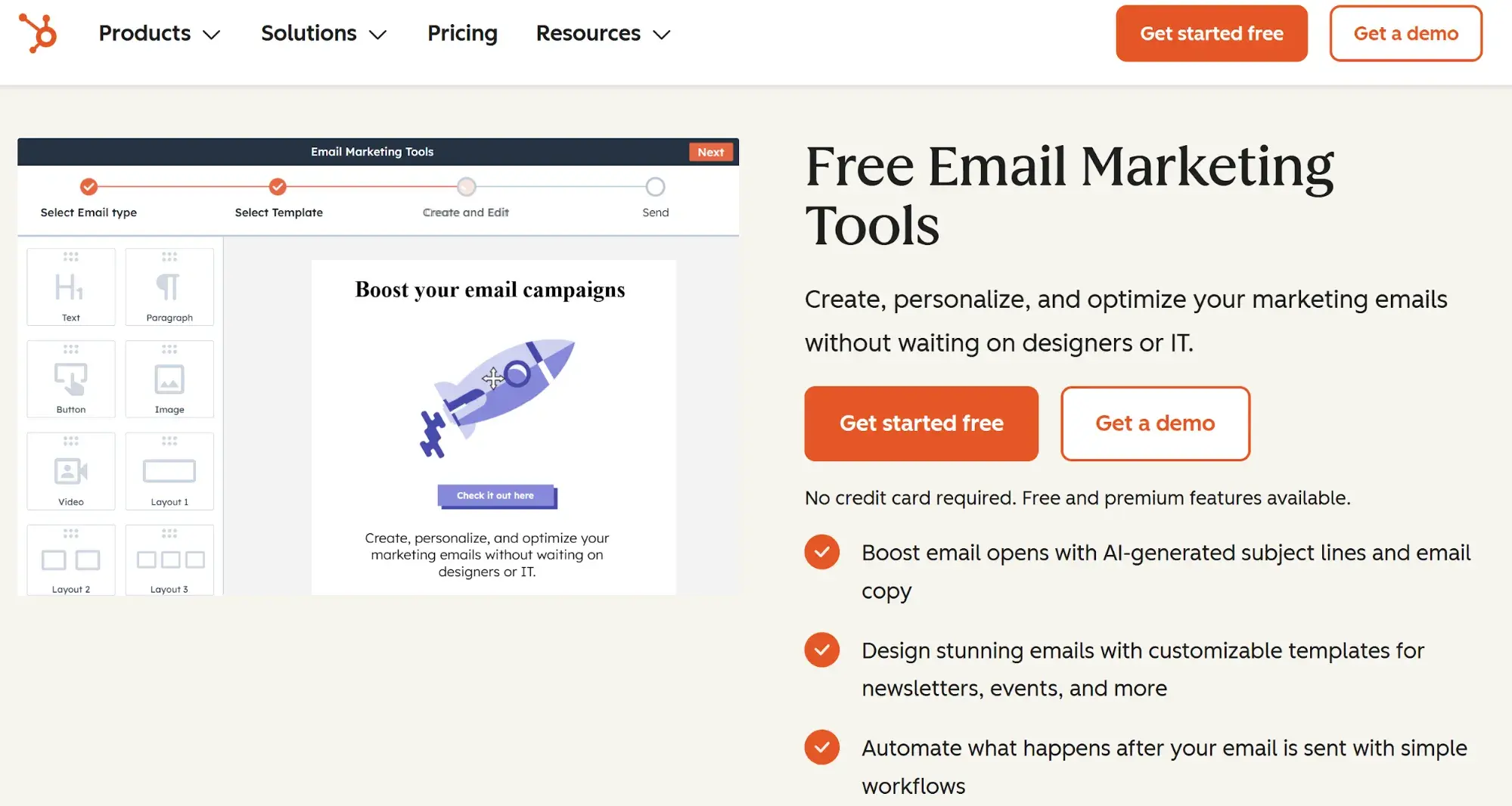Click the Email Marketing Tools title bar
The width and height of the screenshot is (1512, 806).
(372, 151)
